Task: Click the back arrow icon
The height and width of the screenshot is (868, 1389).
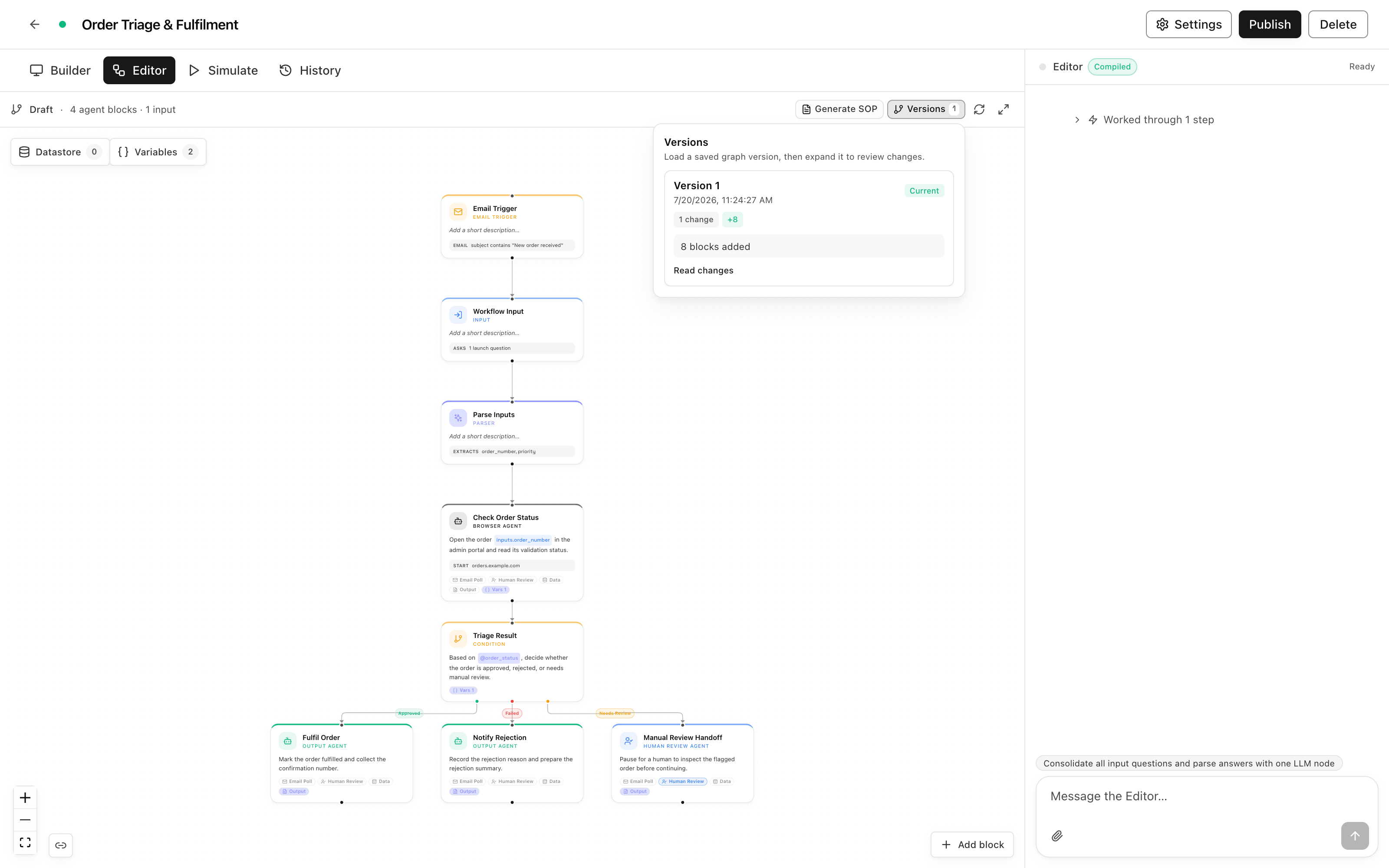Action: click(x=34, y=24)
